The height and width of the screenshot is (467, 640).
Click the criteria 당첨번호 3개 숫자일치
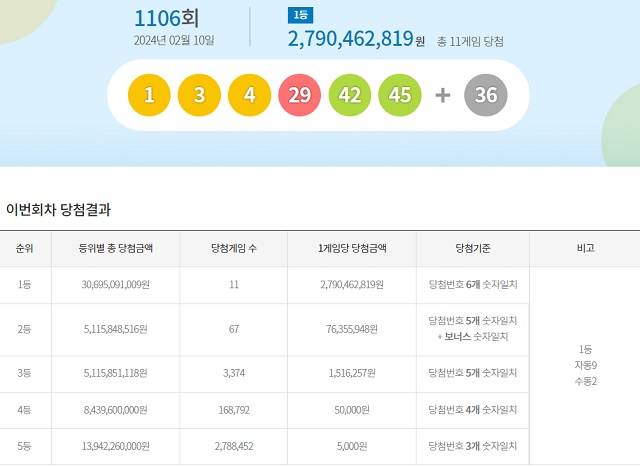473,446
